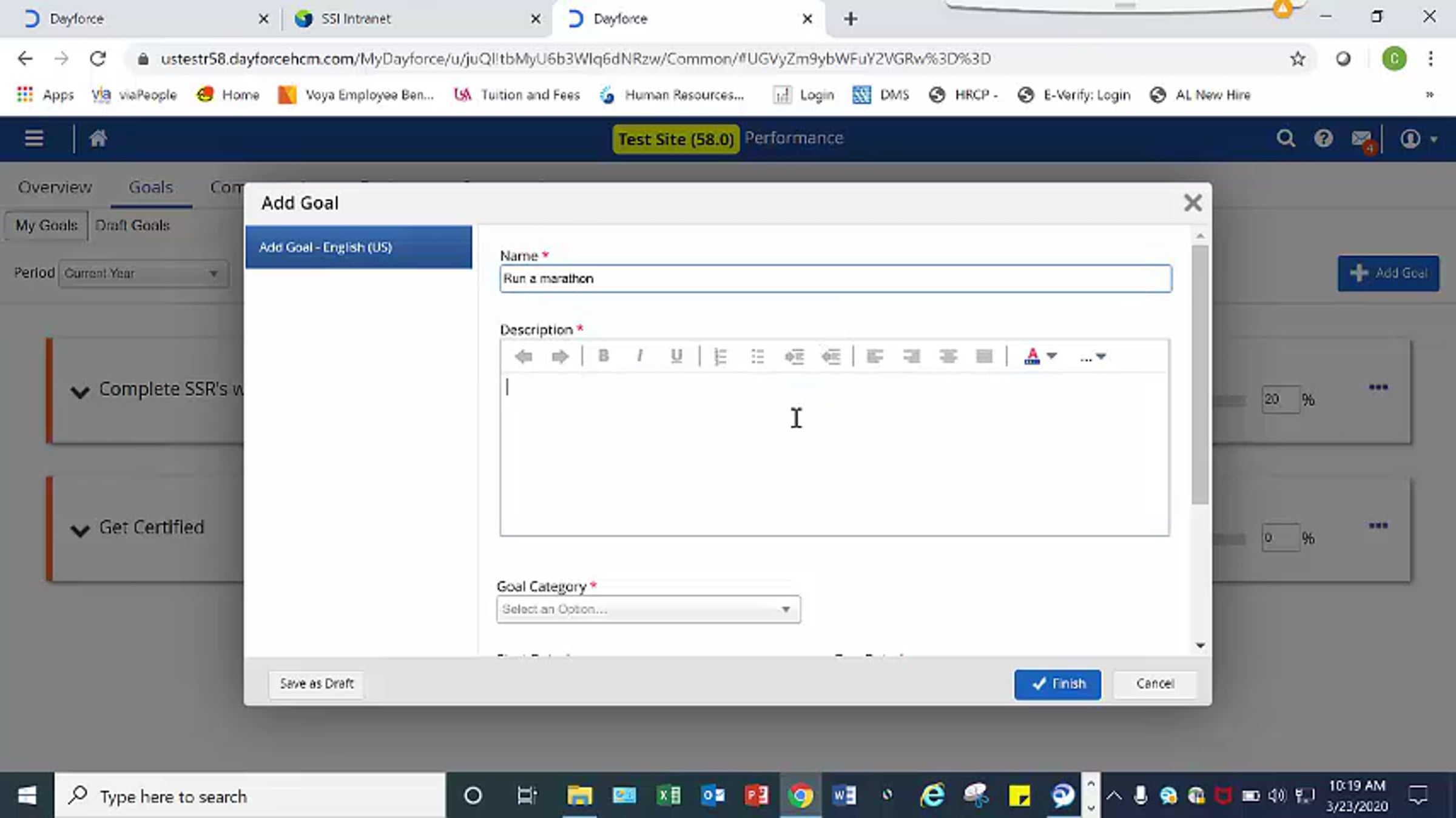Open the Dayforce search magnifier icon
The width and height of the screenshot is (1456, 818).
pyautogui.click(x=1286, y=139)
